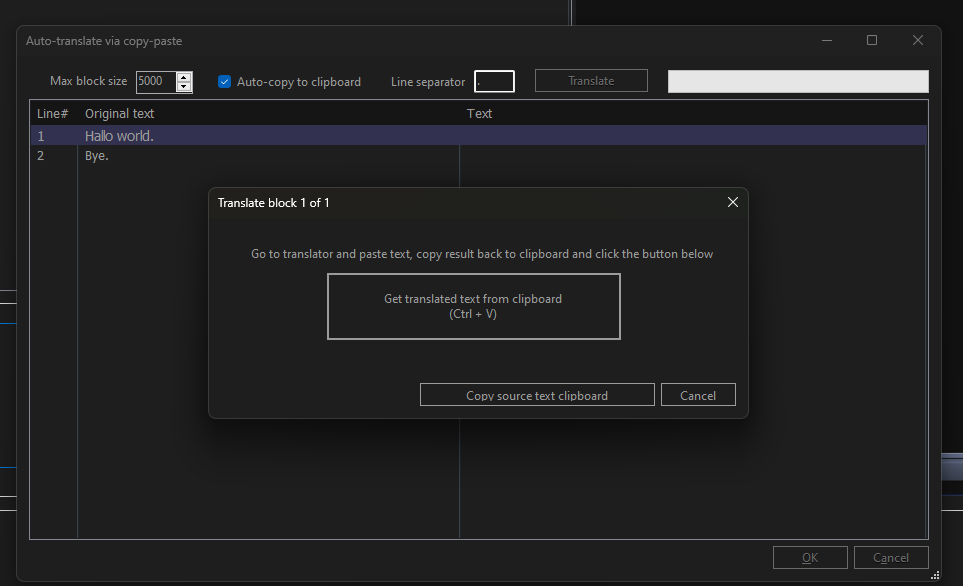The width and height of the screenshot is (963, 586).
Task: Sort by the Original text column header
Action: click(x=119, y=113)
